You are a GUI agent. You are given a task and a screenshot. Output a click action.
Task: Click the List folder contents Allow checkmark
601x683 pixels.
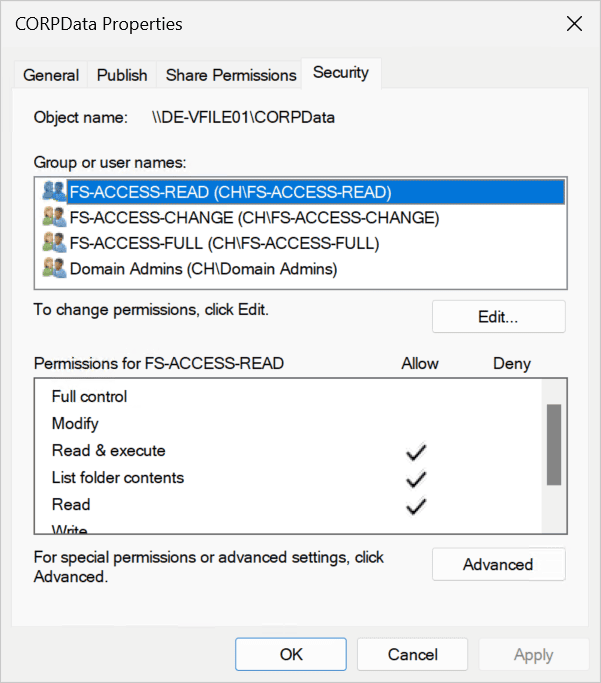pyautogui.click(x=417, y=480)
